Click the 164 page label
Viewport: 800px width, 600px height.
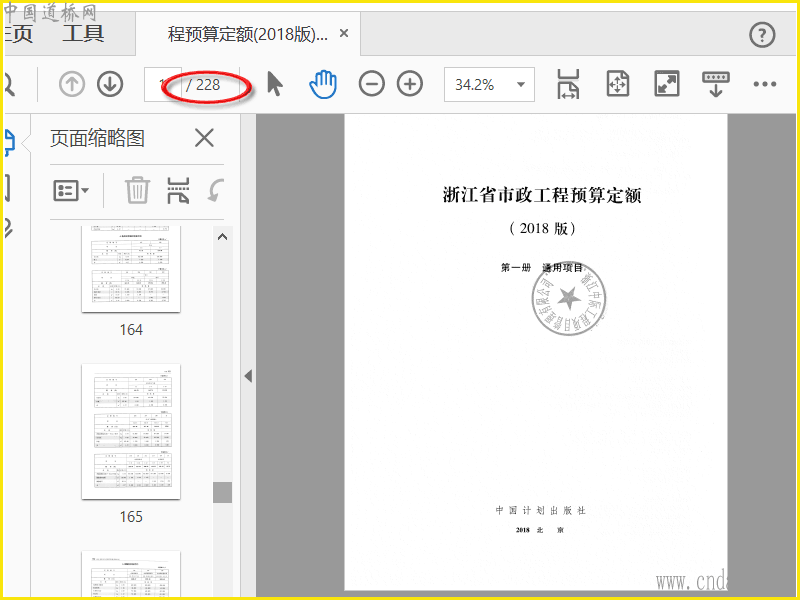click(131, 330)
